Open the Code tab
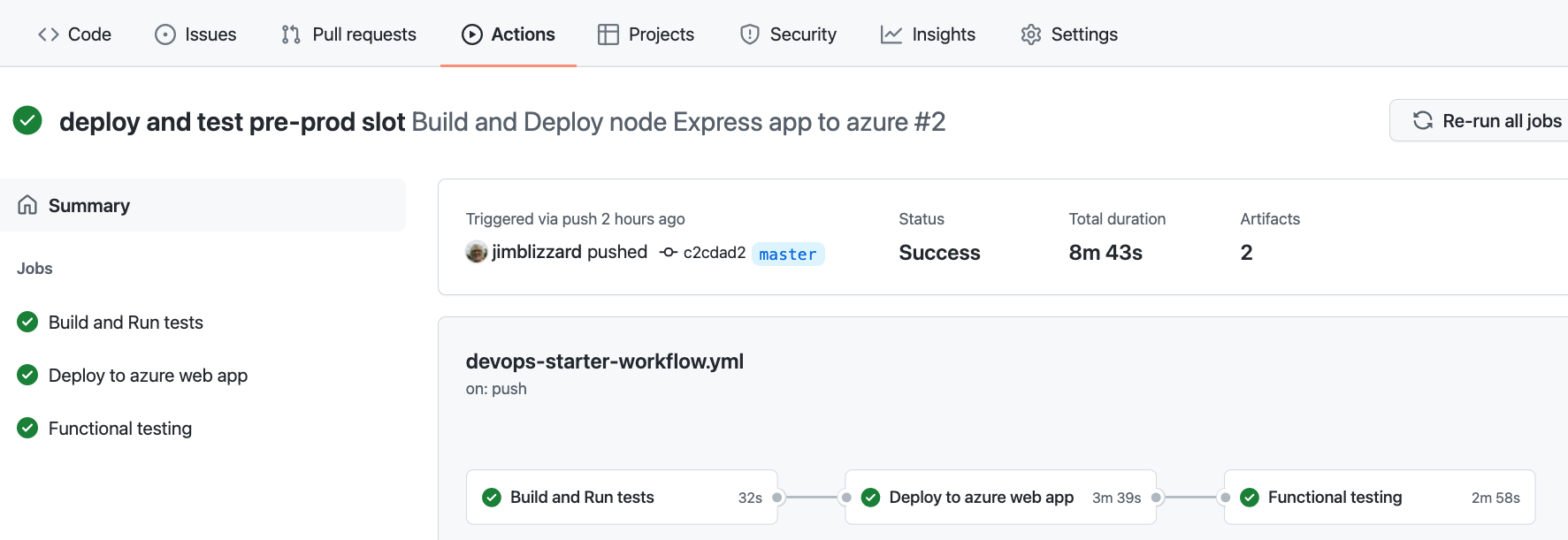 (74, 34)
